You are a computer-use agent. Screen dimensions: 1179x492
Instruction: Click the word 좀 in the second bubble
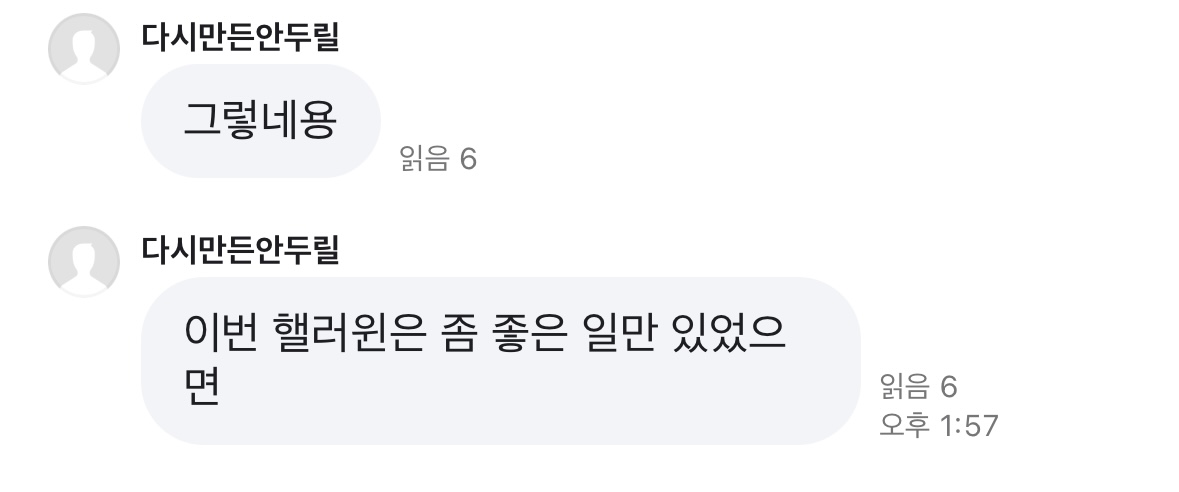pyautogui.click(x=458, y=332)
